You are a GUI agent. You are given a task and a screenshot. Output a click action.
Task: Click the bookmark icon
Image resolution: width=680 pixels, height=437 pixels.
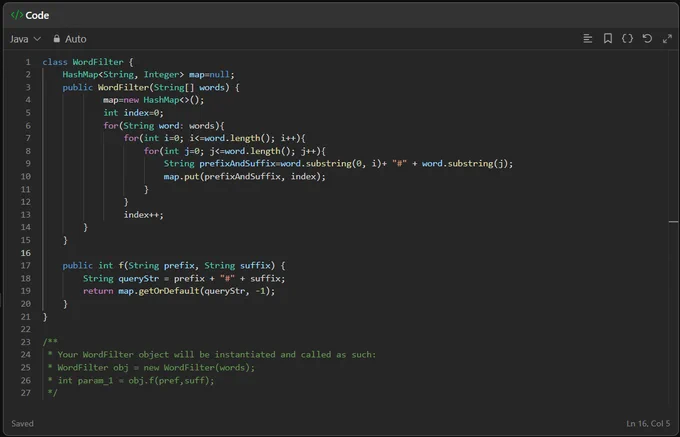tap(608, 39)
